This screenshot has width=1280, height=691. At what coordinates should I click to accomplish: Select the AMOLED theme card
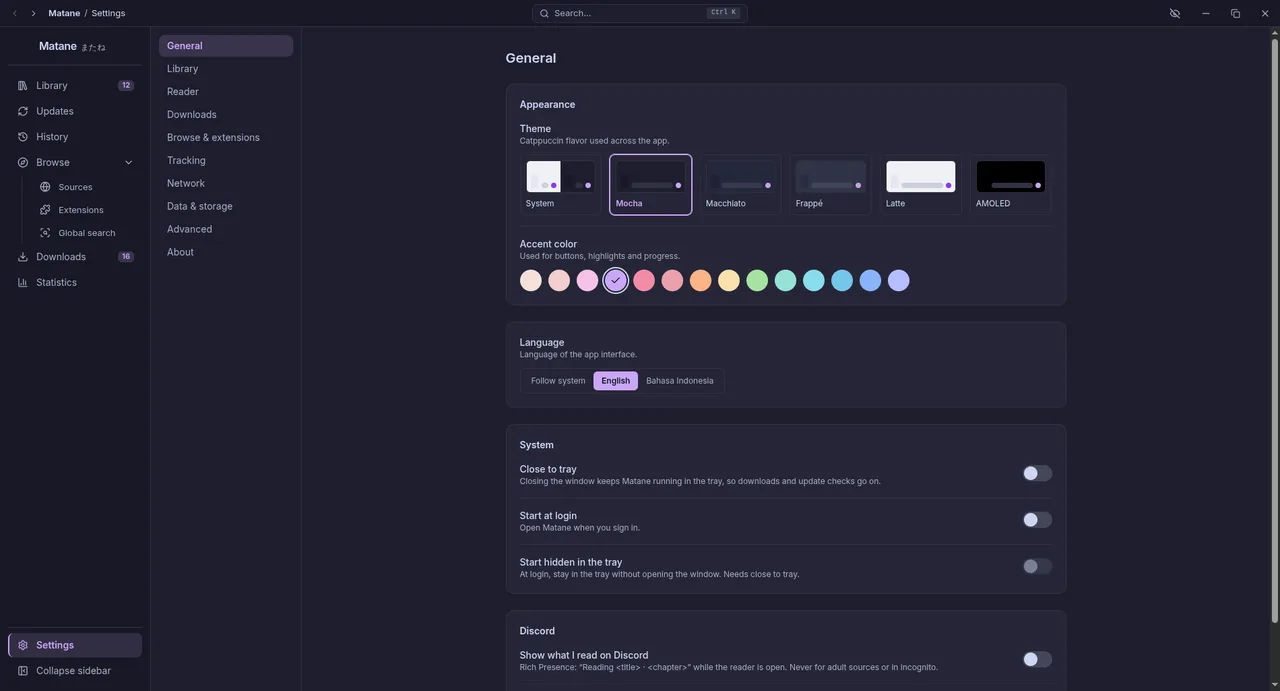pos(1011,185)
